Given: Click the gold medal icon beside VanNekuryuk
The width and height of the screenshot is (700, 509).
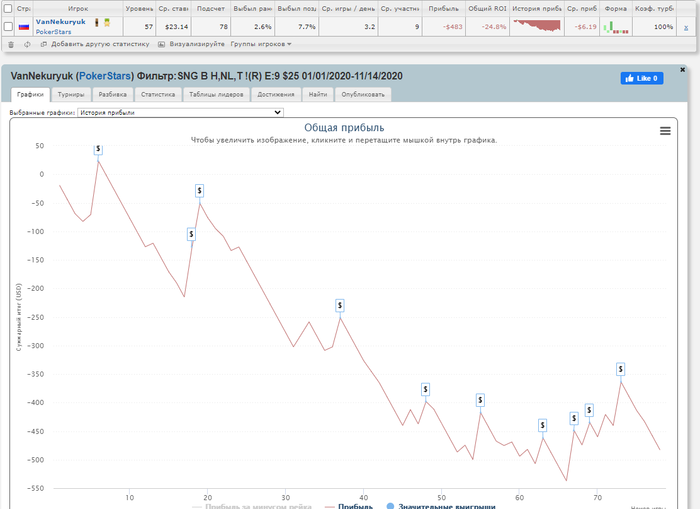Looking at the screenshot, I should (107, 22).
